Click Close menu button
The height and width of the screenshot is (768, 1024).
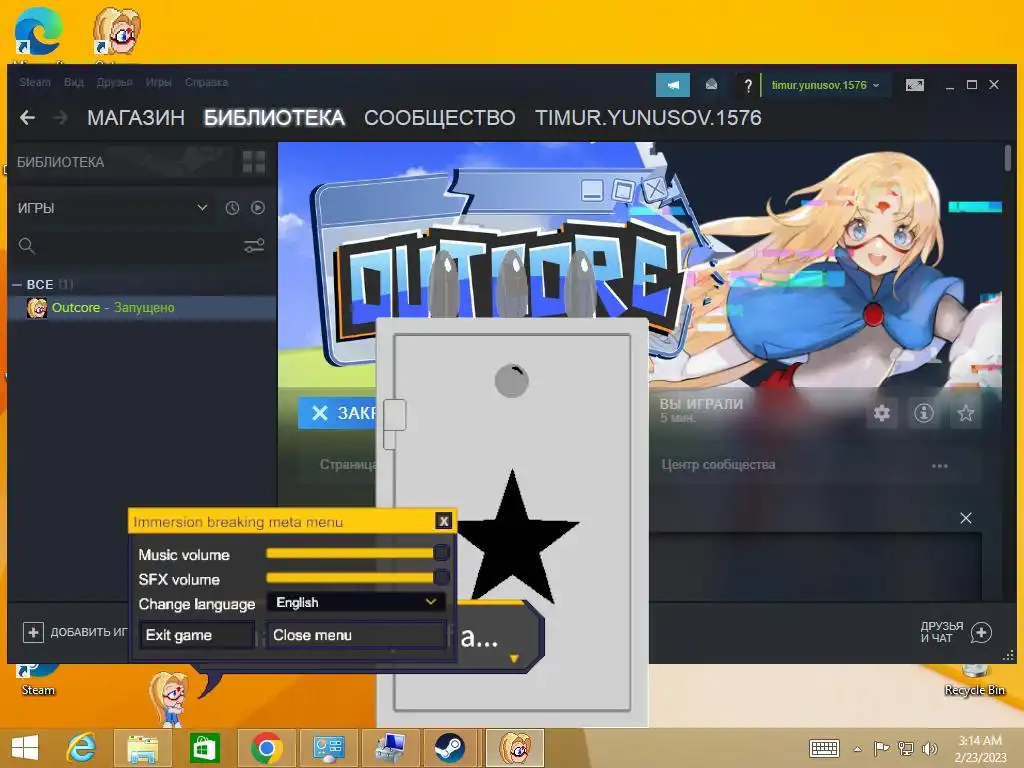pyautogui.click(x=356, y=635)
